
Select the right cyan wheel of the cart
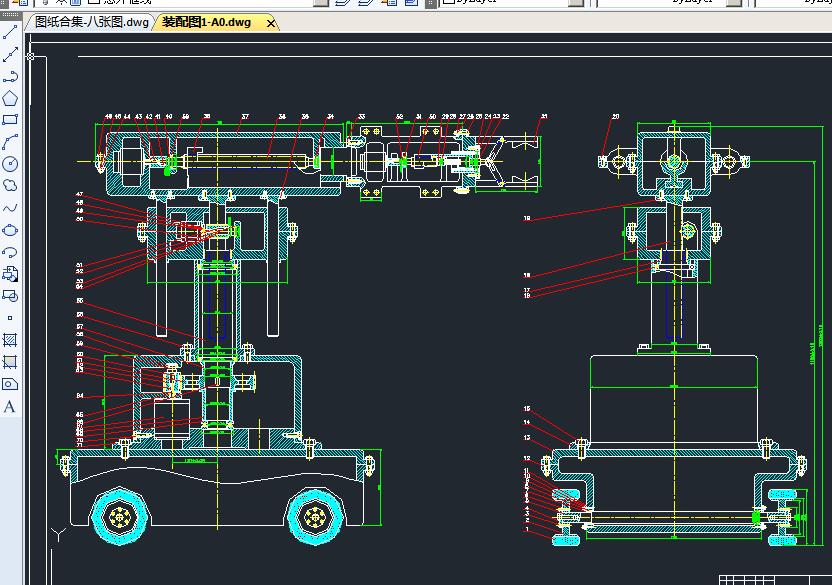coord(315,517)
